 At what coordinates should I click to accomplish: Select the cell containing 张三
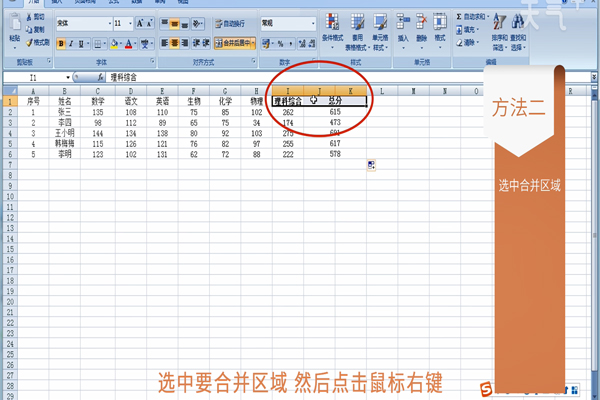click(64, 112)
